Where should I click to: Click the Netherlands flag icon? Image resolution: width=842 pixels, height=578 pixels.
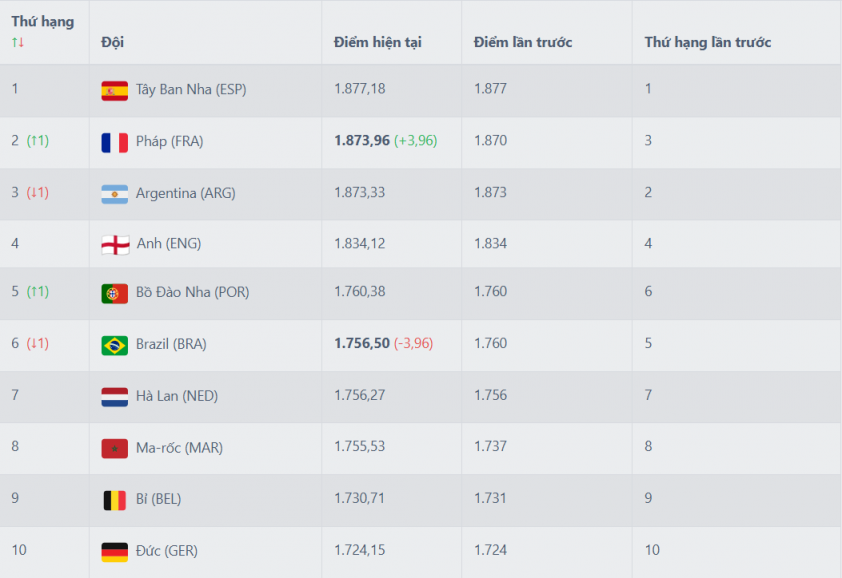114,397
